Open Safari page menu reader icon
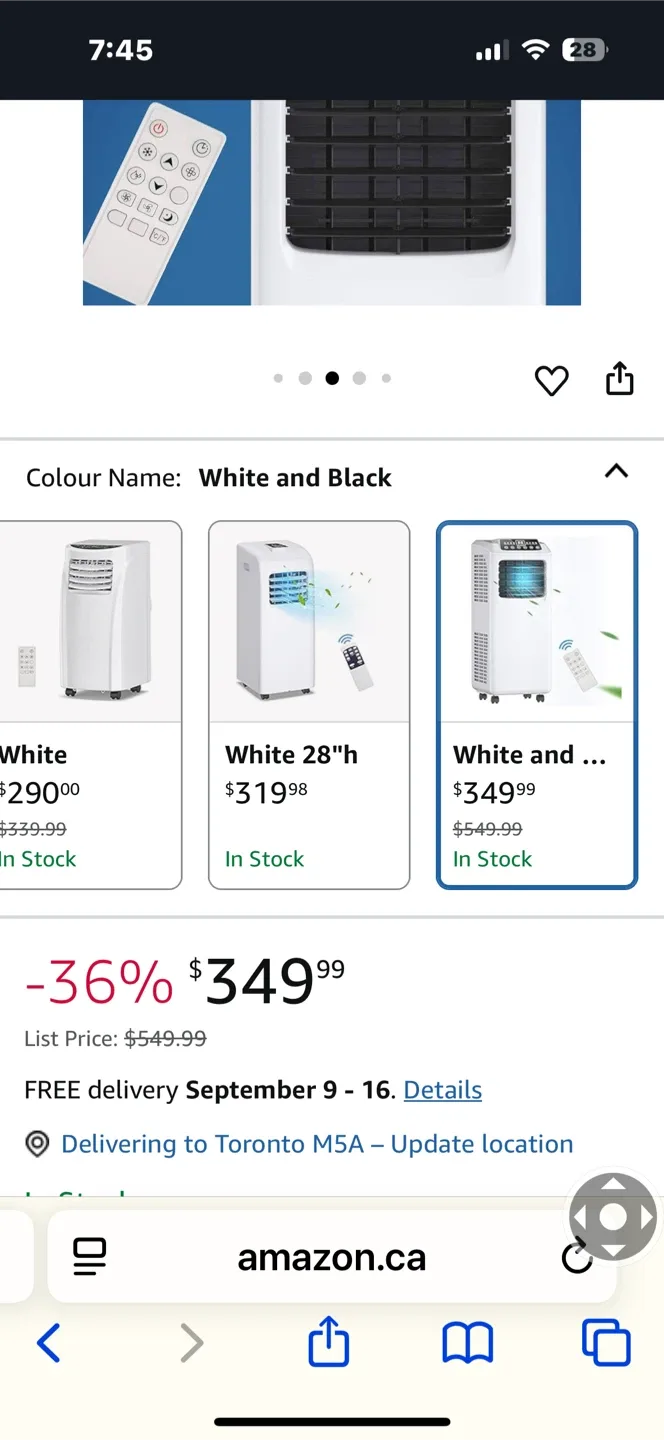 tap(90, 1256)
